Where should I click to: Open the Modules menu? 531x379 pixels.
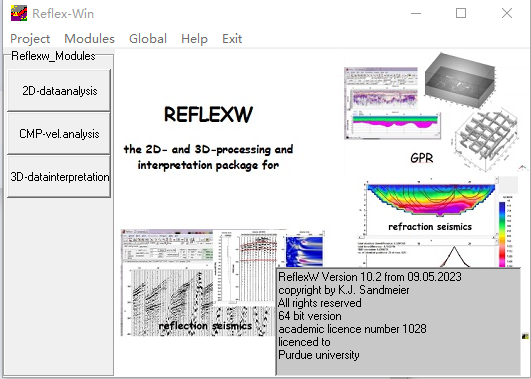click(89, 39)
